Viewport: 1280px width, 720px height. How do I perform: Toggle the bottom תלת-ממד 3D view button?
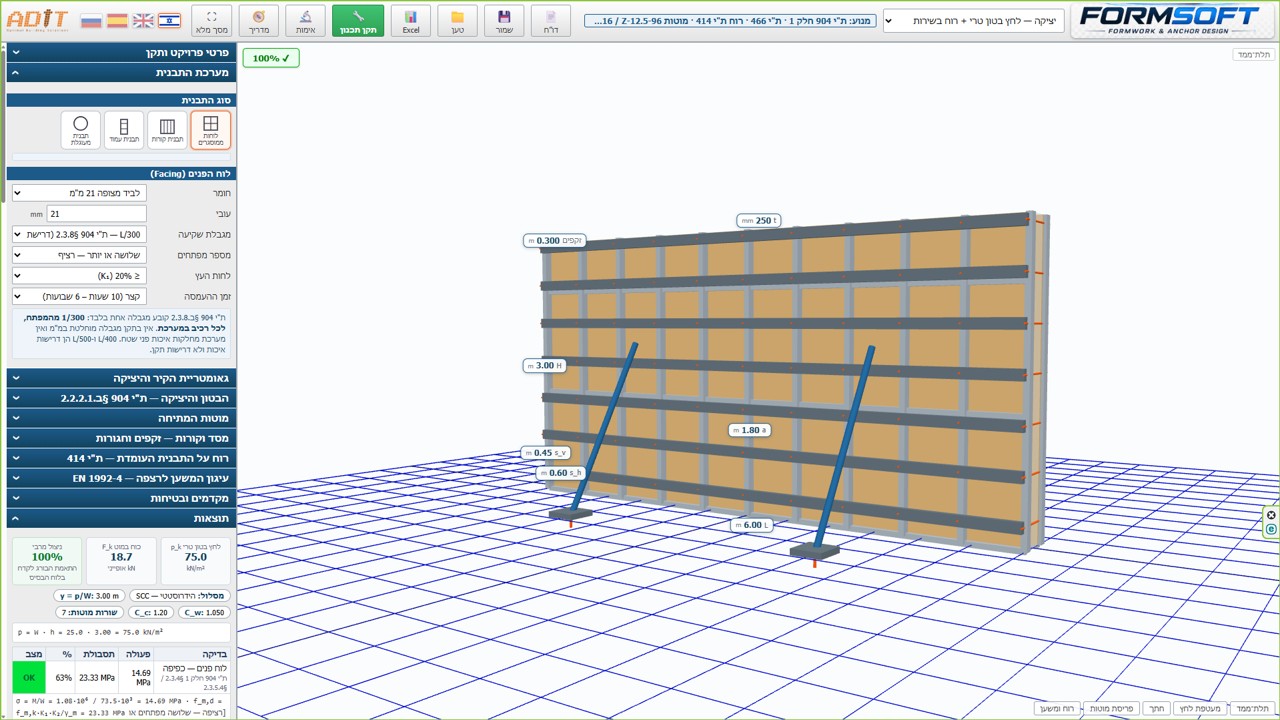click(1253, 708)
